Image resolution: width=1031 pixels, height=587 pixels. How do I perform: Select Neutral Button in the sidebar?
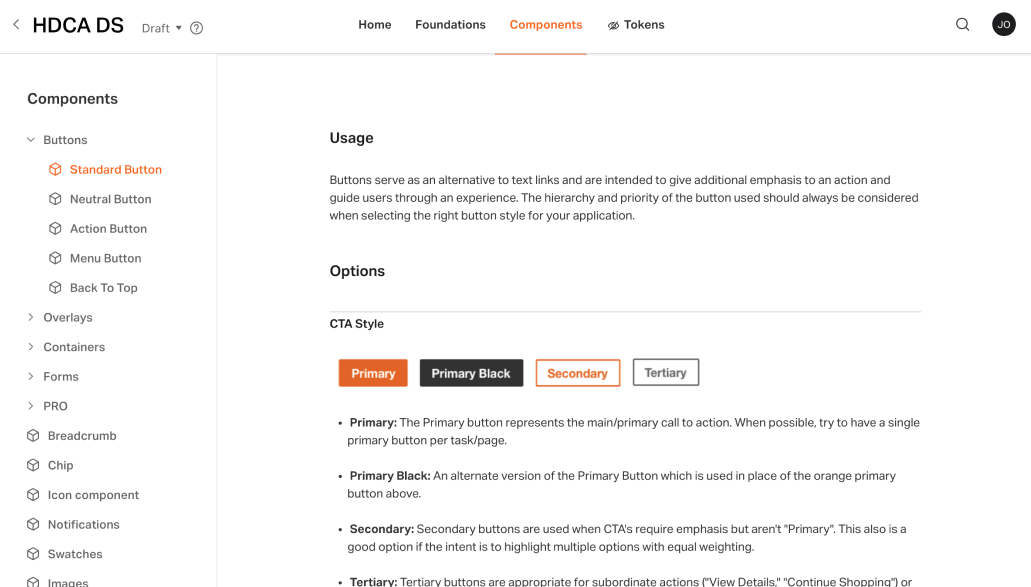click(x=110, y=199)
